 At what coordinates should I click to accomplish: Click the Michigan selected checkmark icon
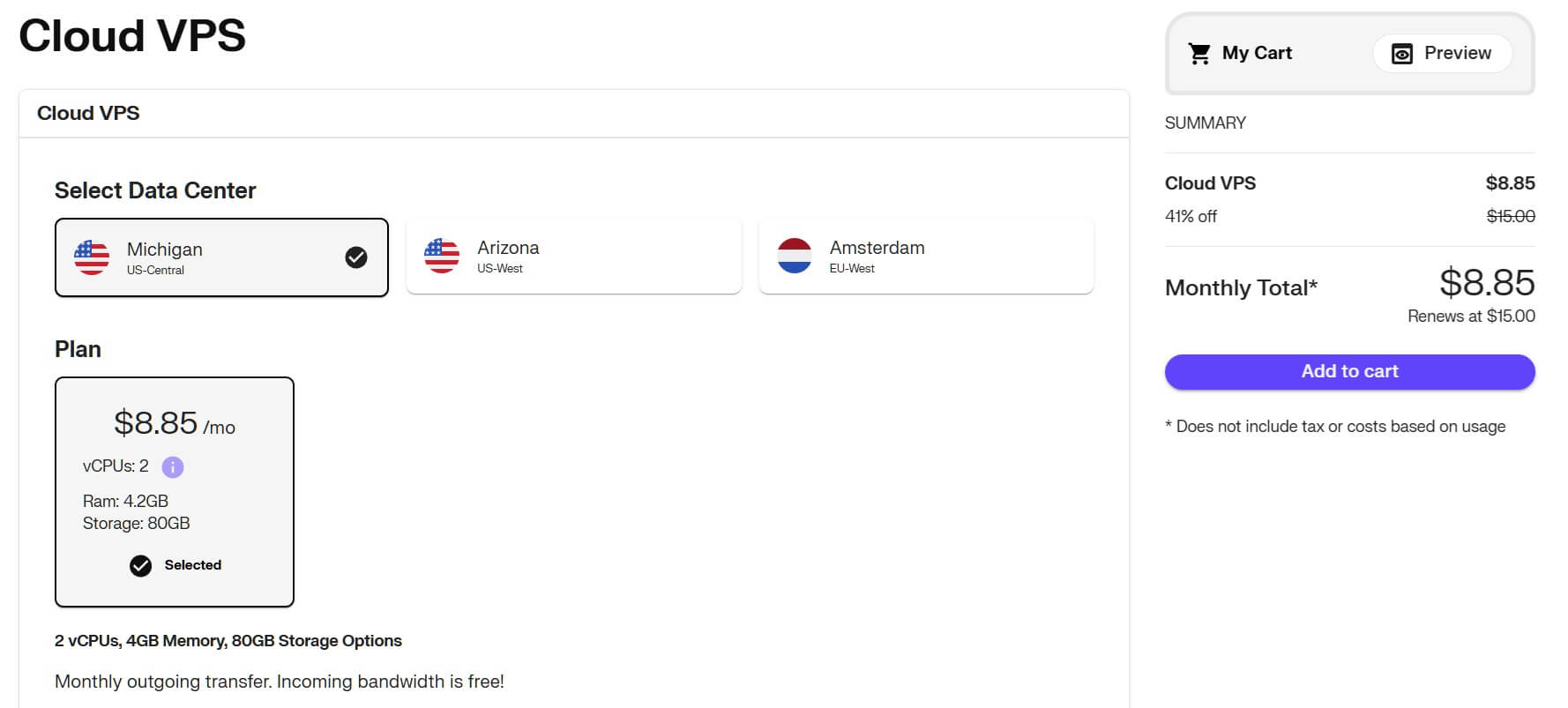356,257
